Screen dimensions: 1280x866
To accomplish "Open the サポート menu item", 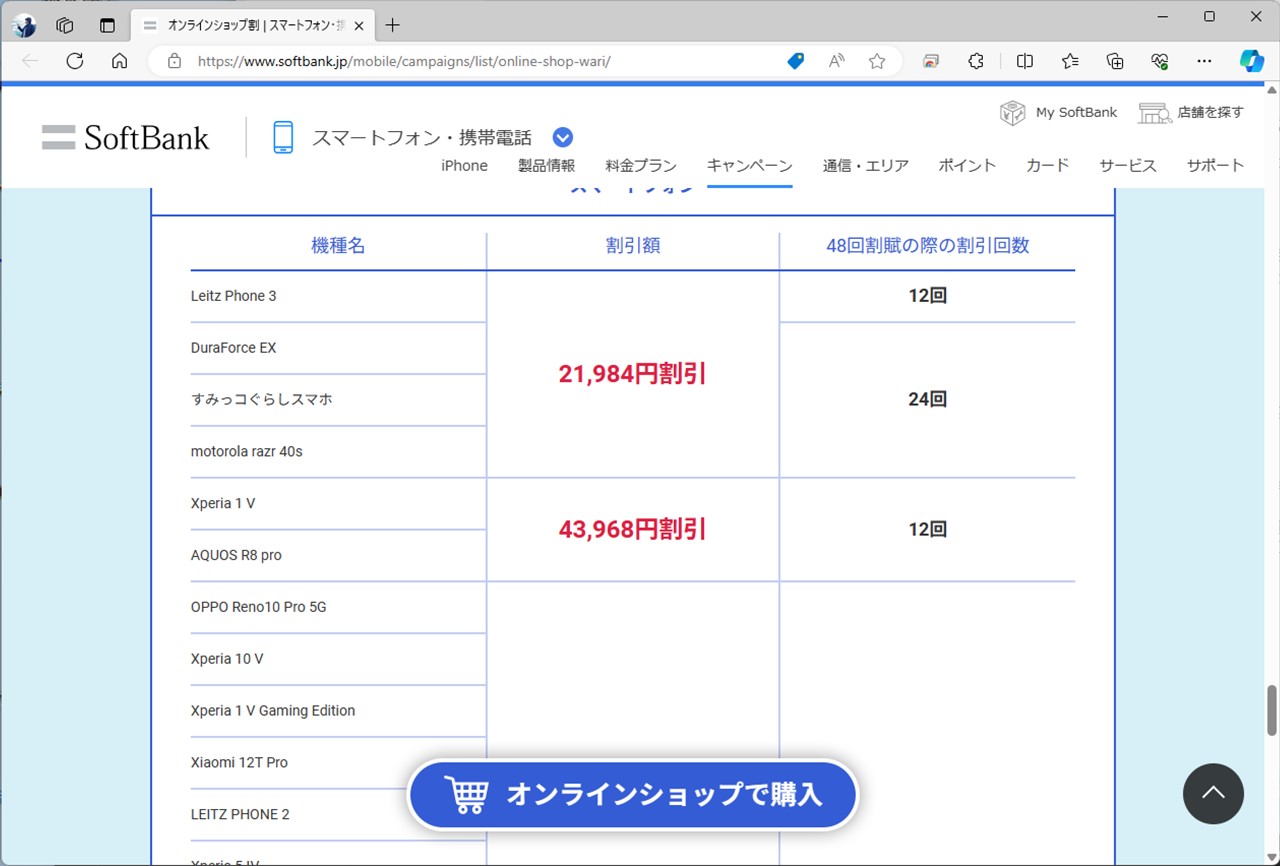I will pyautogui.click(x=1216, y=166).
